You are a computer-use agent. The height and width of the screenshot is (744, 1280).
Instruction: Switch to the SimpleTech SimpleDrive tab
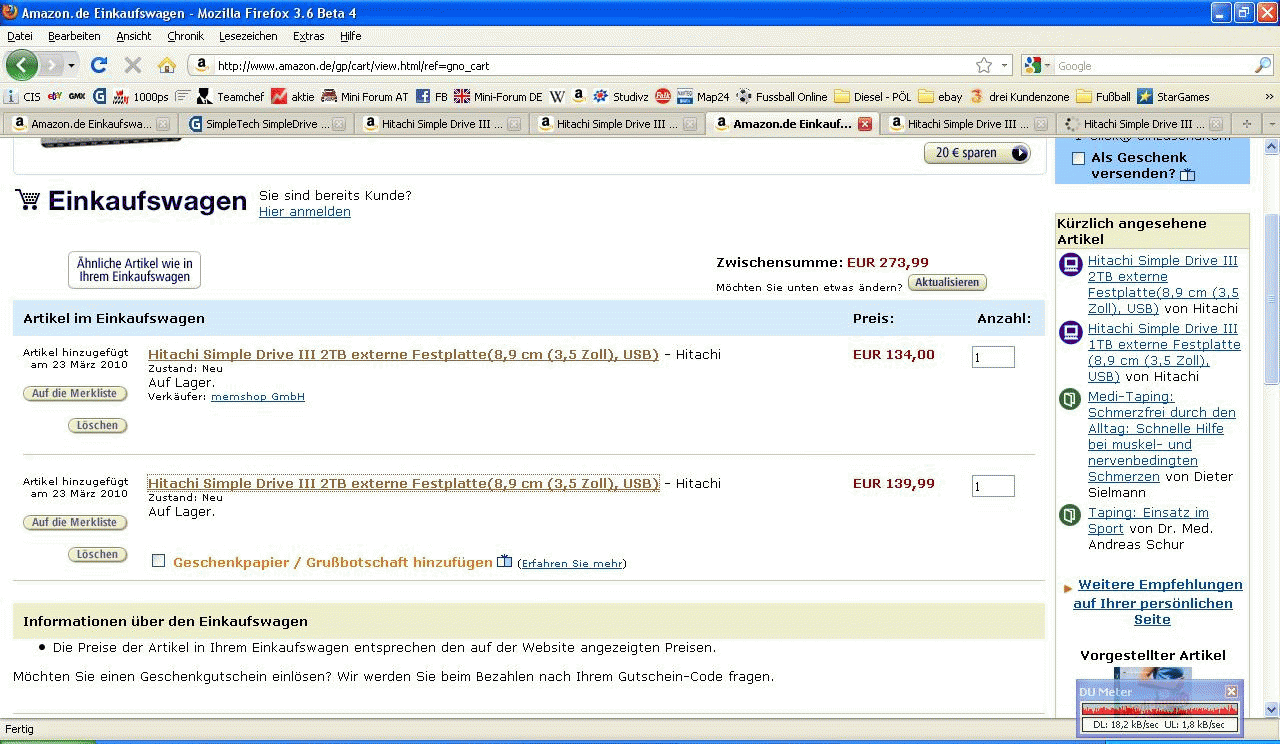(267, 124)
